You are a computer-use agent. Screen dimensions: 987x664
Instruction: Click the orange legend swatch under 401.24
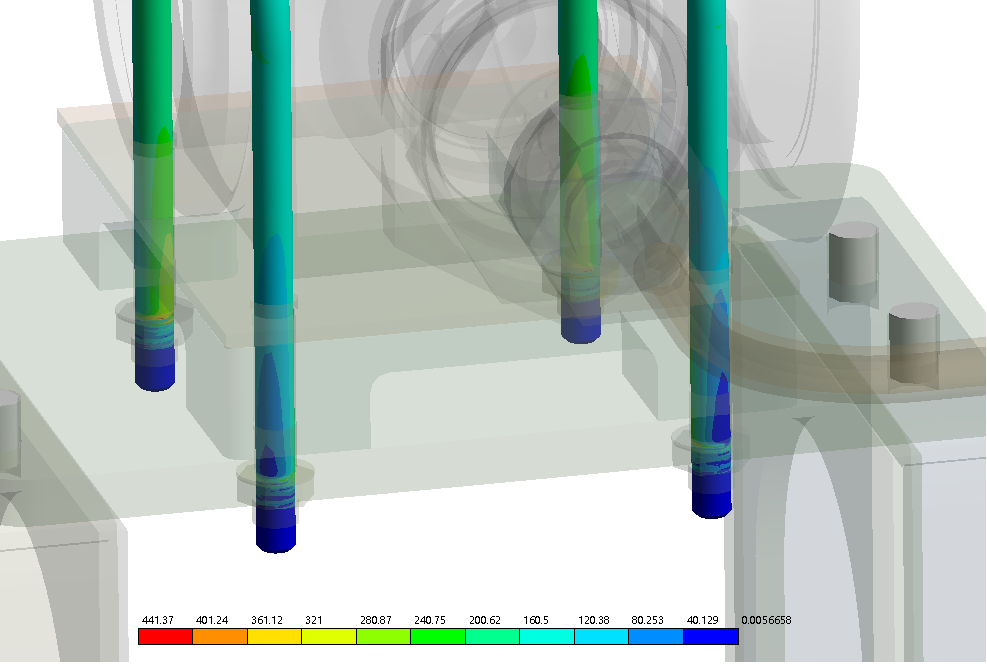(x=220, y=636)
